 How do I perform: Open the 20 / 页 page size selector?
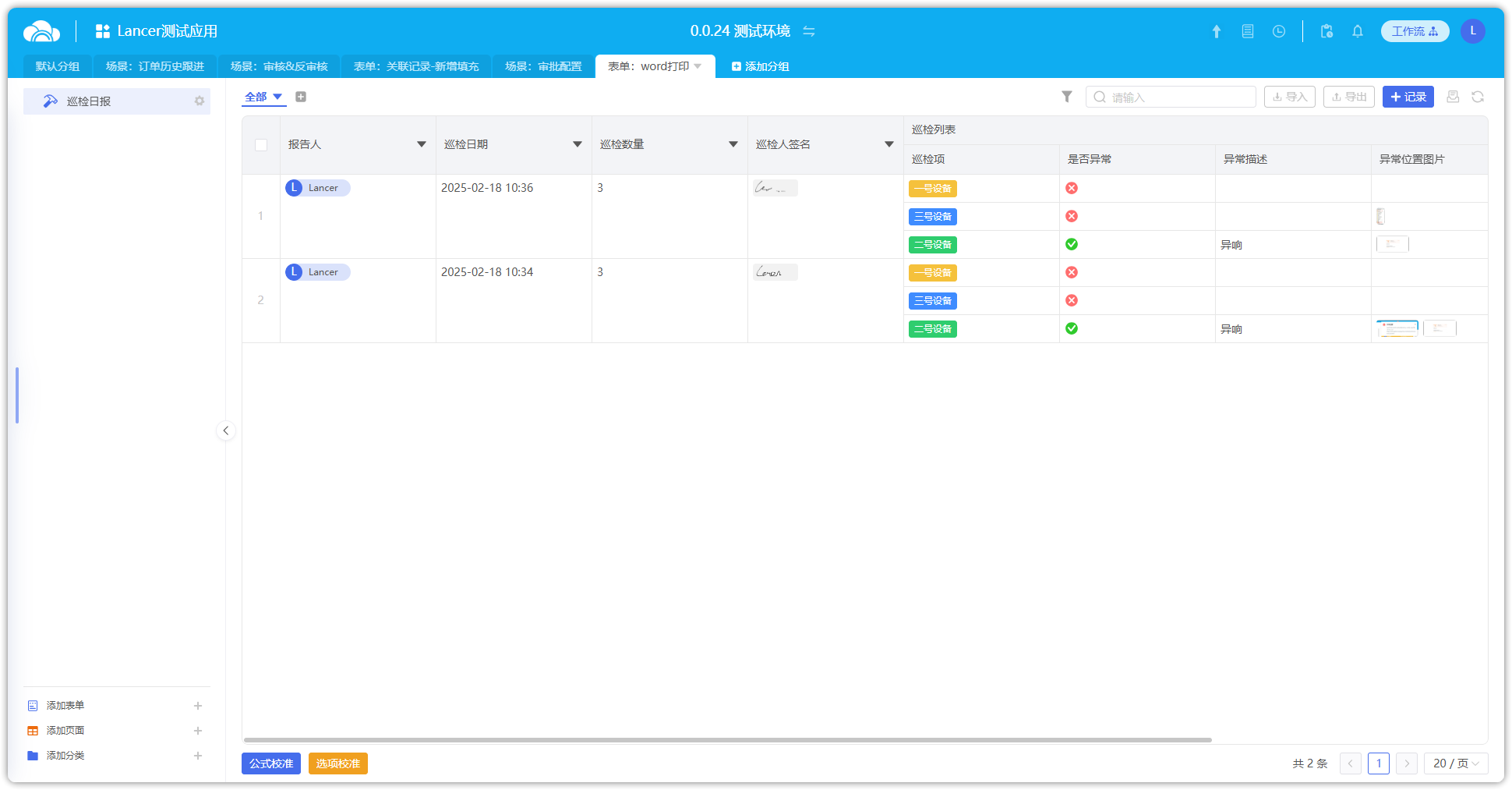click(x=1455, y=763)
